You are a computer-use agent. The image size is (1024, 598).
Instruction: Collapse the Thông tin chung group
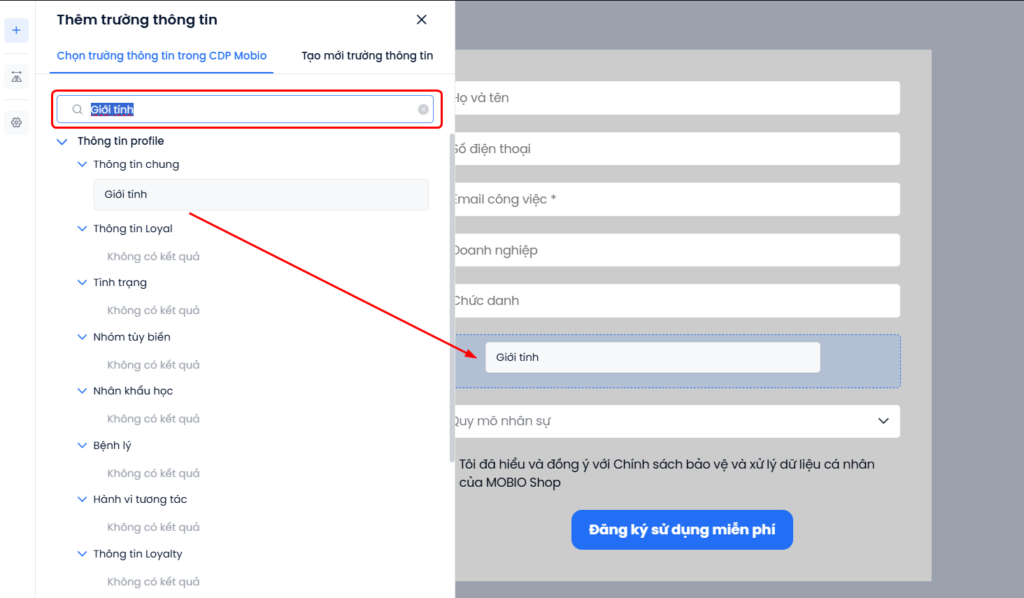pos(83,165)
